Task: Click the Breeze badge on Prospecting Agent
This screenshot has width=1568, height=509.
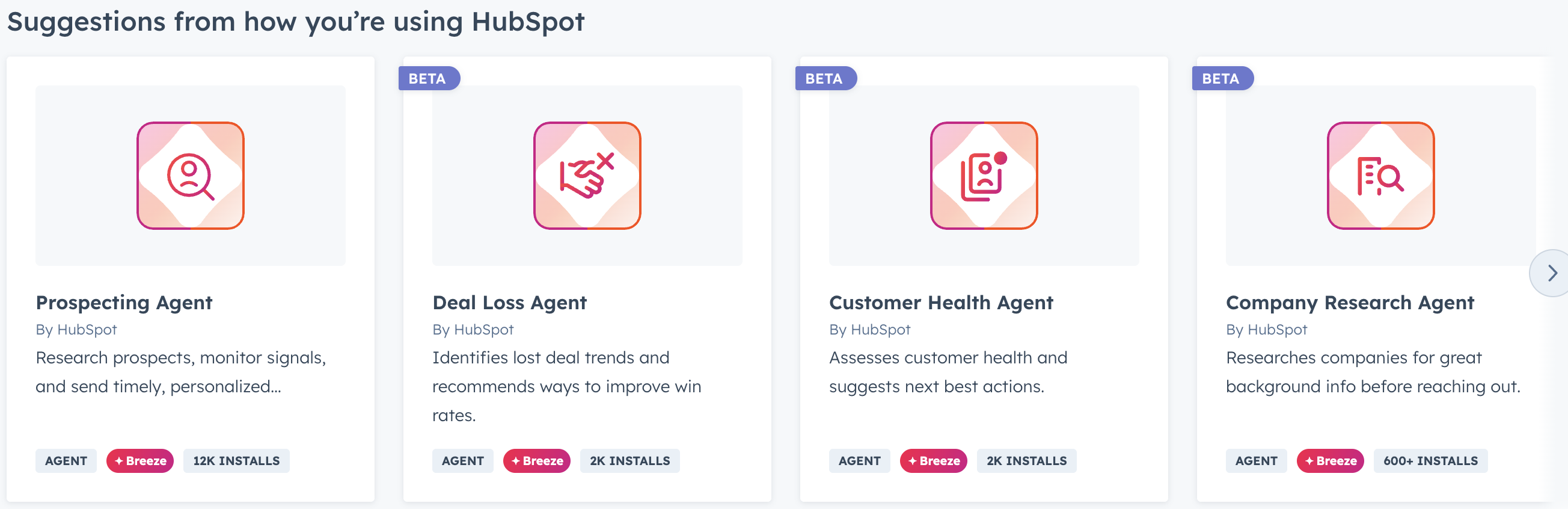Action: click(140, 461)
